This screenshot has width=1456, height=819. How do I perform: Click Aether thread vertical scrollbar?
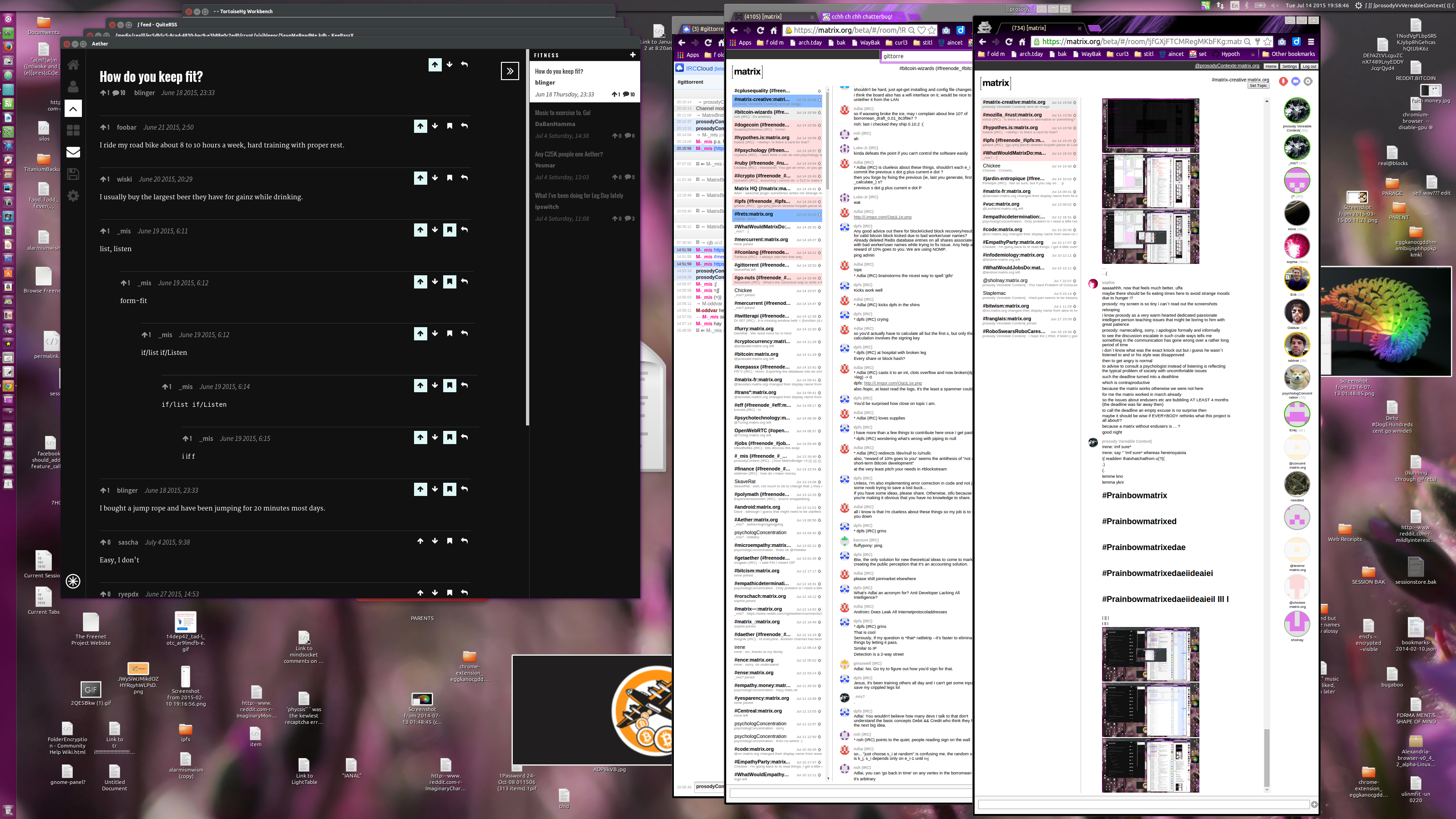pyautogui.click(x=527, y=238)
